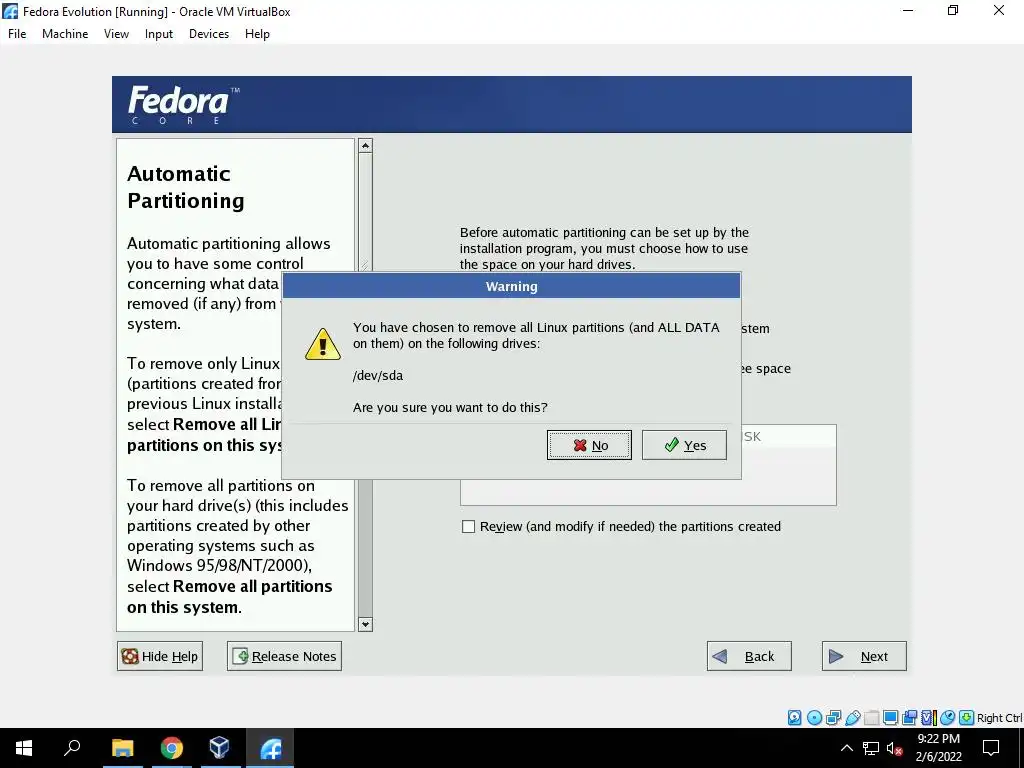Image resolution: width=1024 pixels, height=768 pixels.
Task: Minimize the VirtualBox window
Action: click(908, 10)
